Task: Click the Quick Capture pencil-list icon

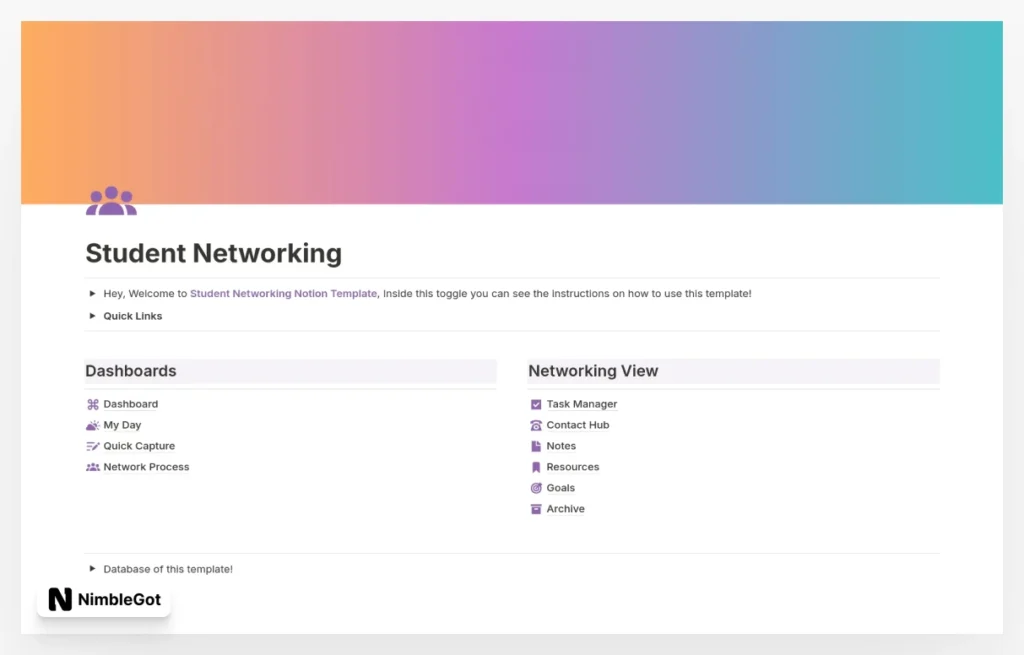Action: [x=93, y=446]
